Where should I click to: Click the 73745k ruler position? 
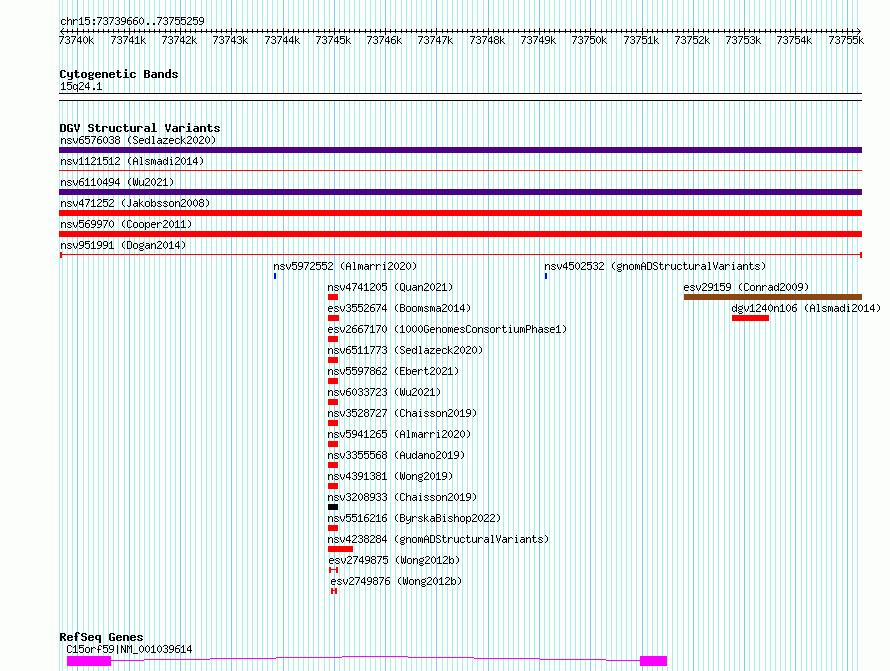(x=333, y=40)
